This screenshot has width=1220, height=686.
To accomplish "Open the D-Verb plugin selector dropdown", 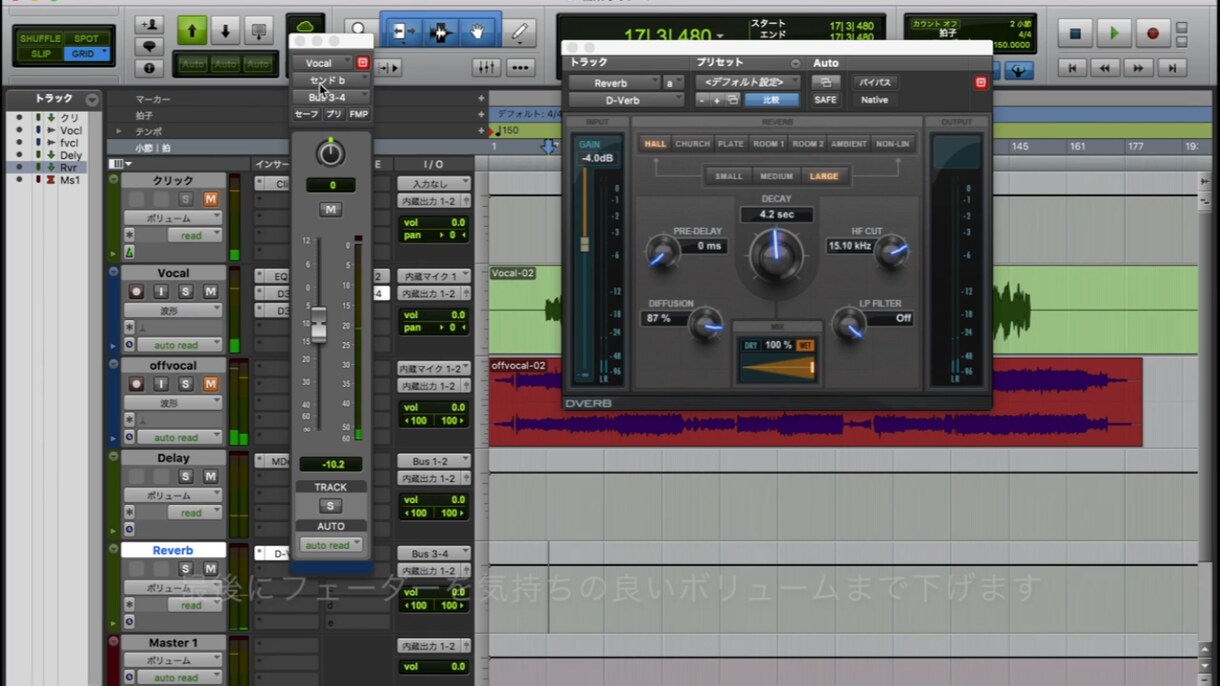I will point(626,100).
